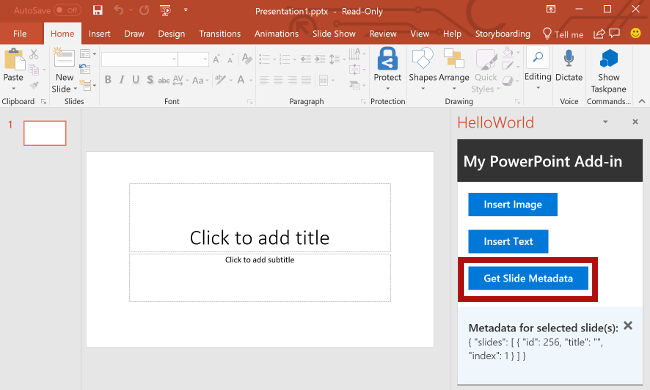Toggle Italic formatting
The image size is (650, 390).
tap(121, 80)
